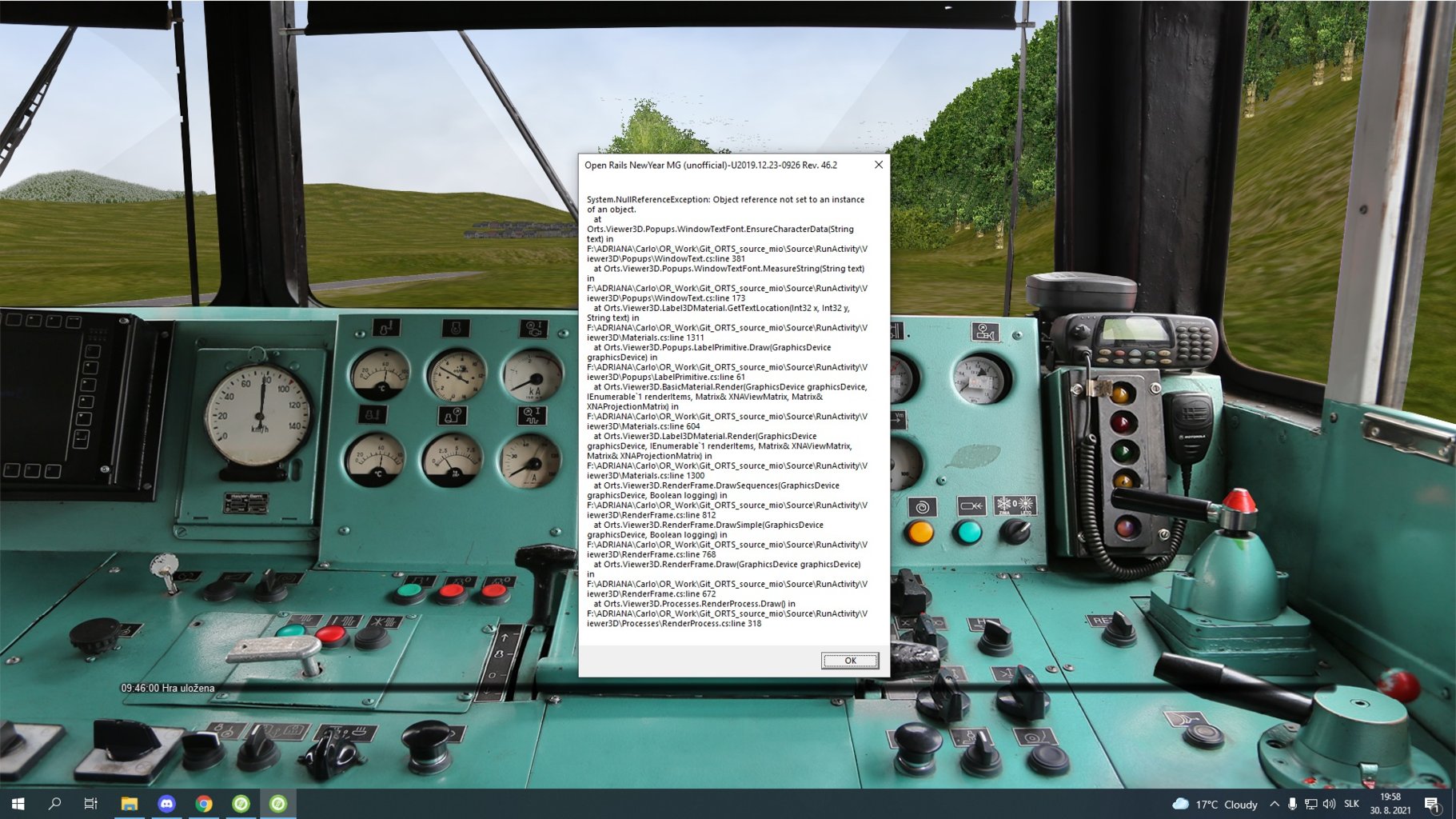Click the highlighted active Open Rails taskbar icon
The image size is (1456, 819).
tap(278, 804)
